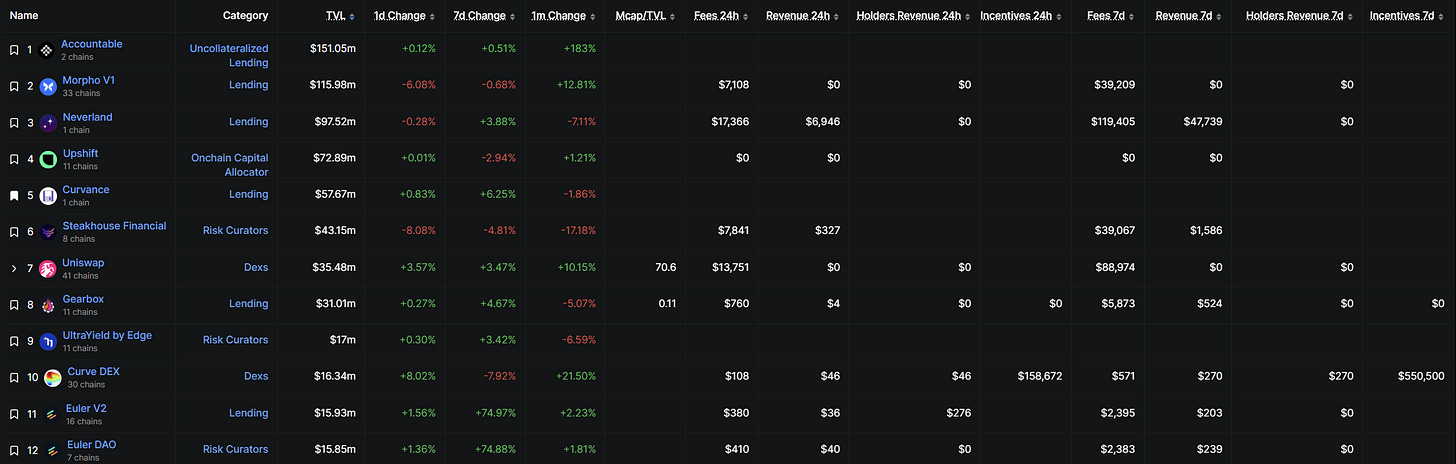The height and width of the screenshot is (464, 1456).
Task: Open the Uncollateralized Lending category link
Action: pos(229,55)
